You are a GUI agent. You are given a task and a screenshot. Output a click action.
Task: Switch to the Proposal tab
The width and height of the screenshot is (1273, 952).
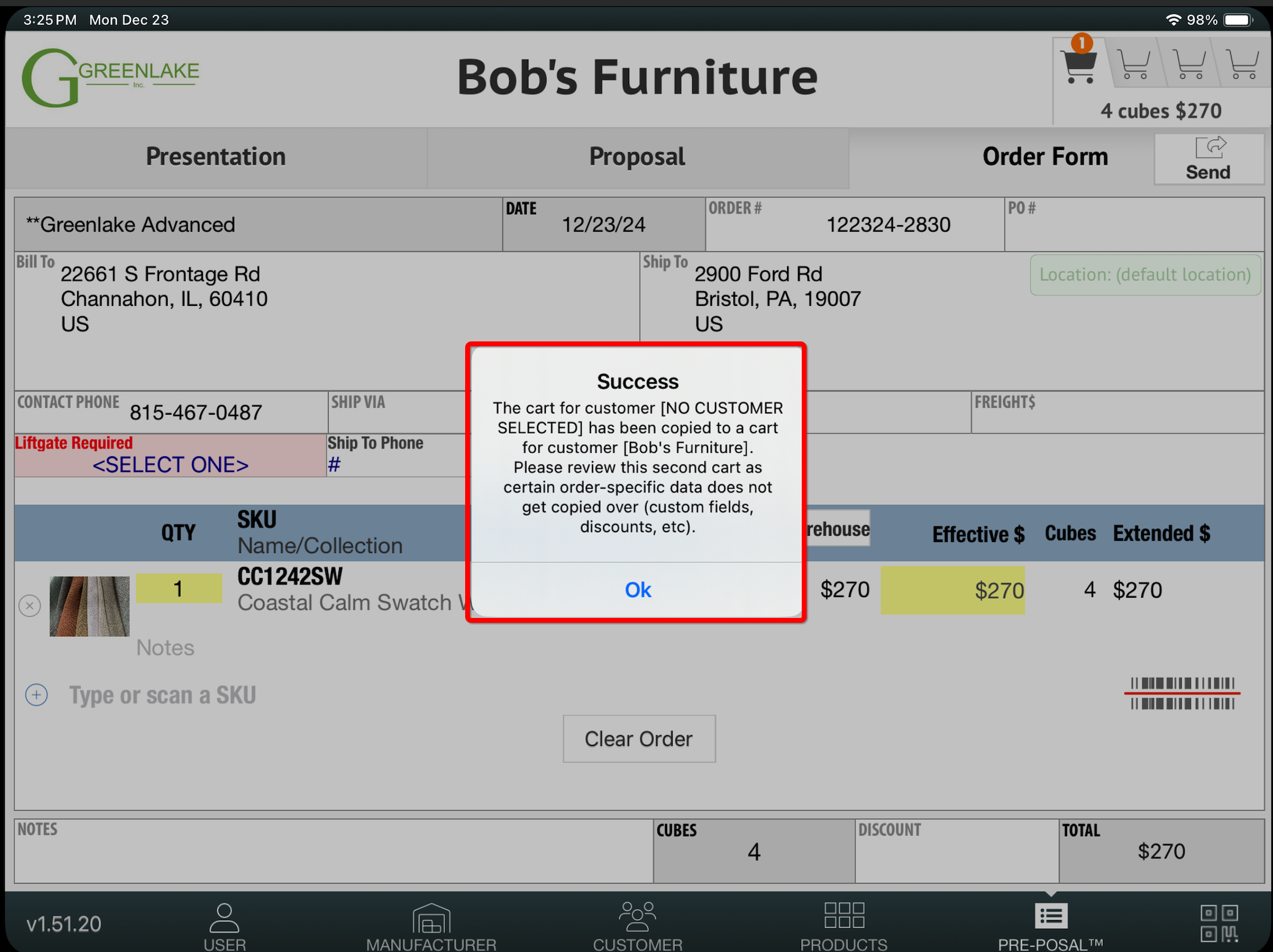[636, 157]
